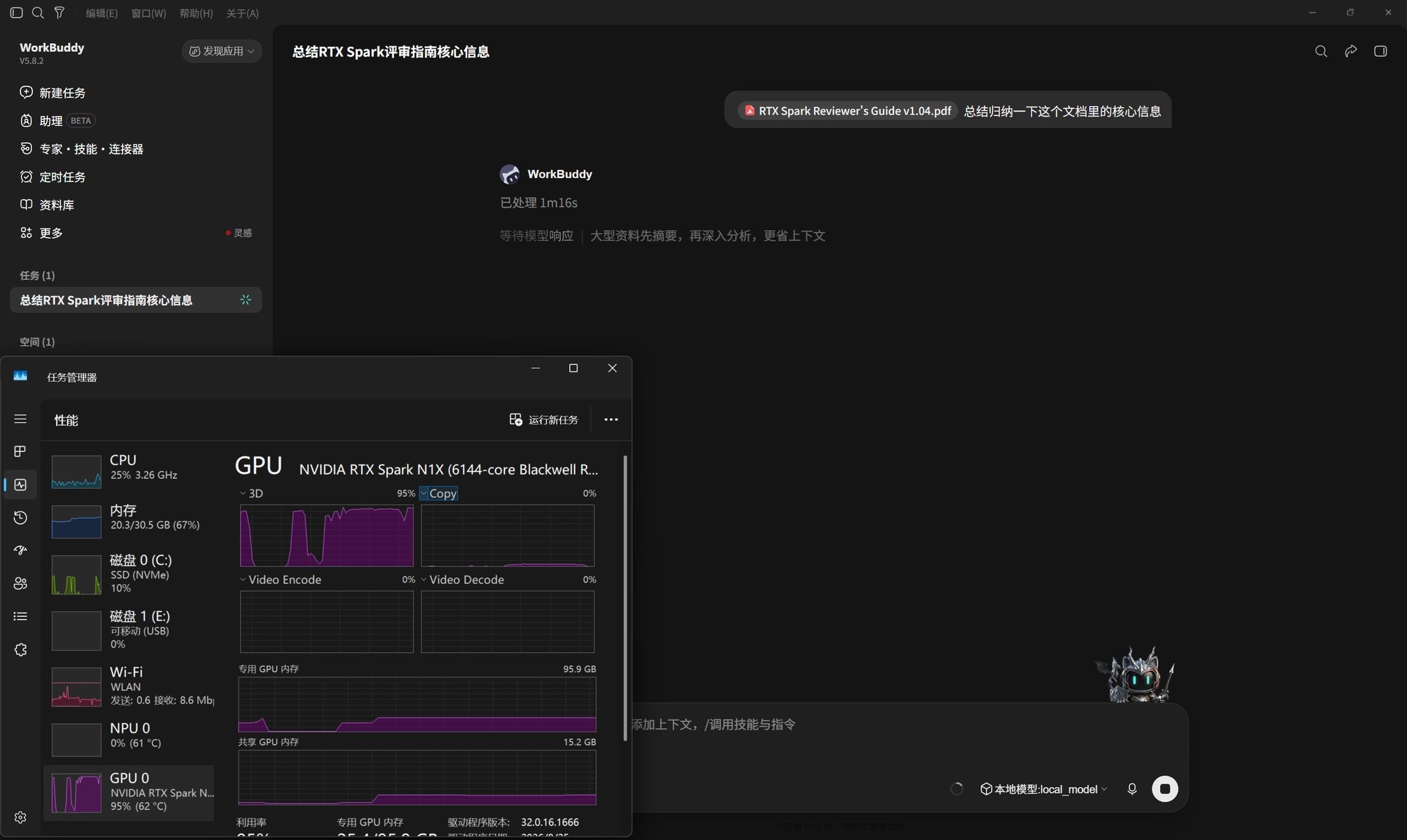Switch Task Manager to Processes page icon

point(20,451)
